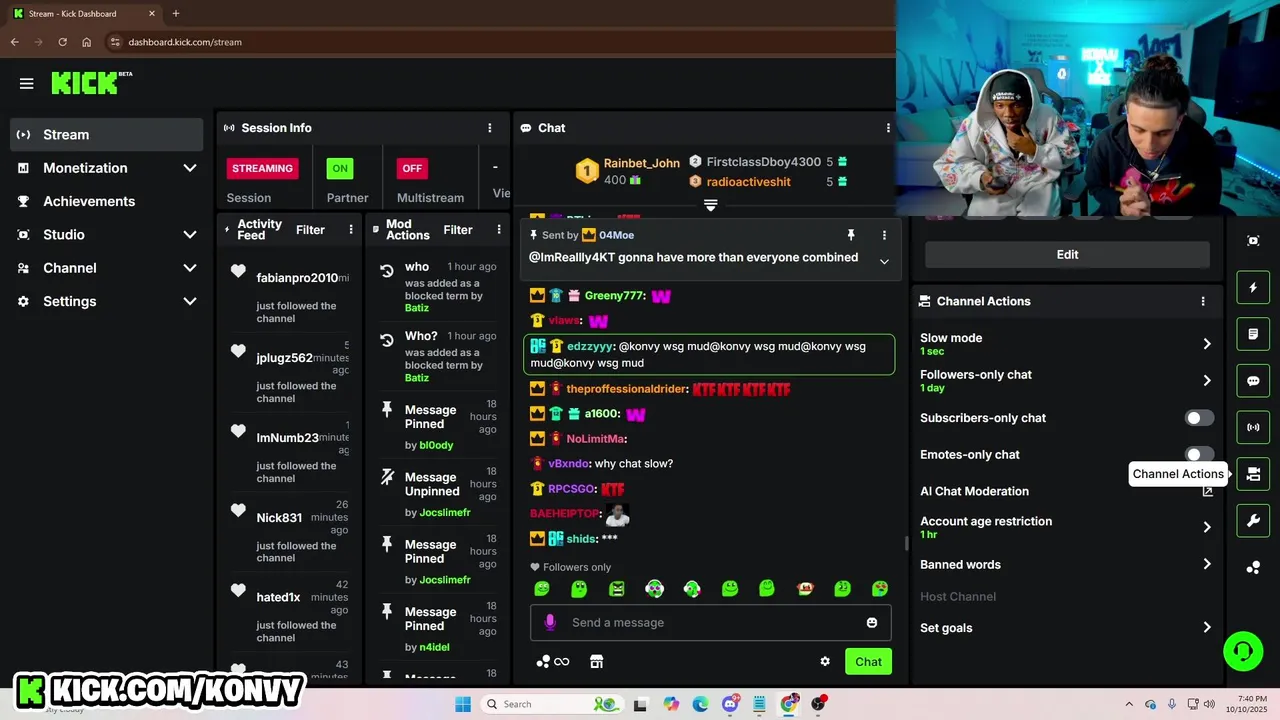Open Account age restriction arrow
The width and height of the screenshot is (1280, 720).
[x=1207, y=527]
